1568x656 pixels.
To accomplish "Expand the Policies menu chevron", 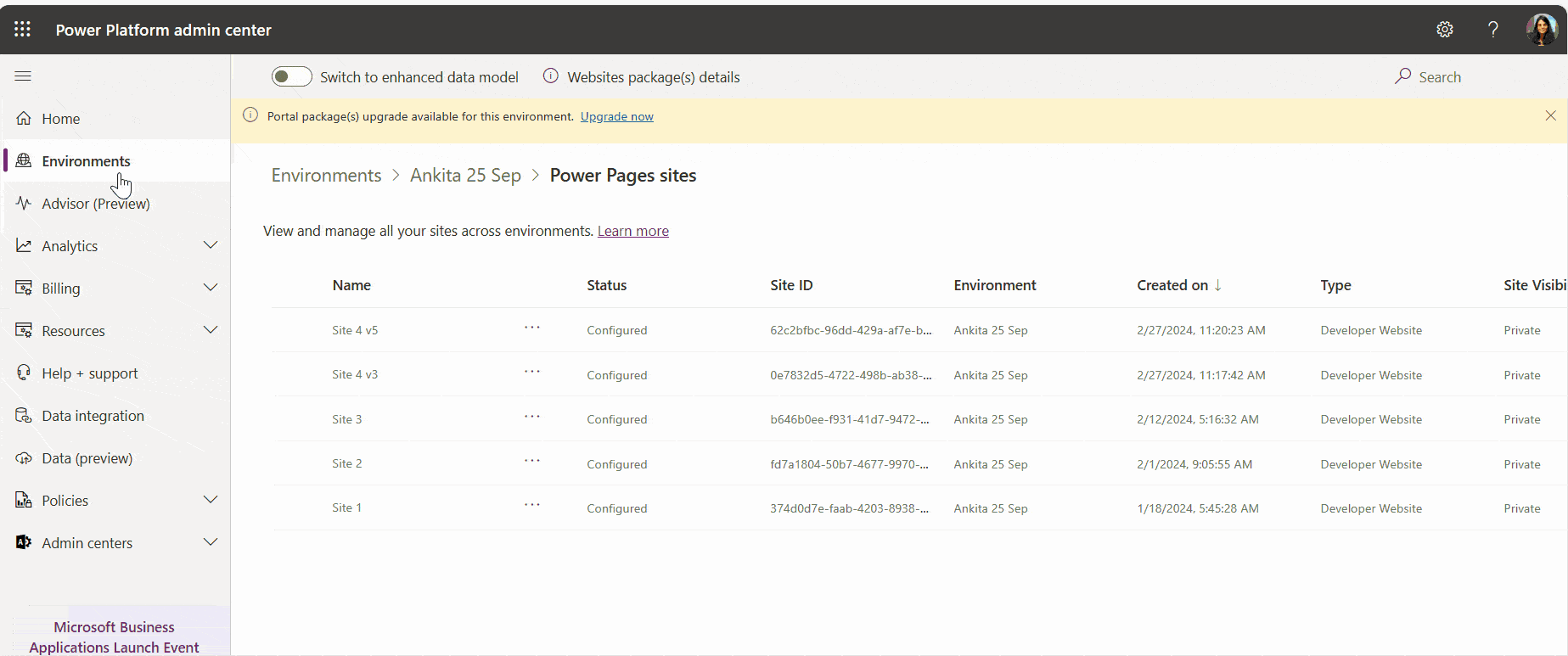I will (211, 500).
